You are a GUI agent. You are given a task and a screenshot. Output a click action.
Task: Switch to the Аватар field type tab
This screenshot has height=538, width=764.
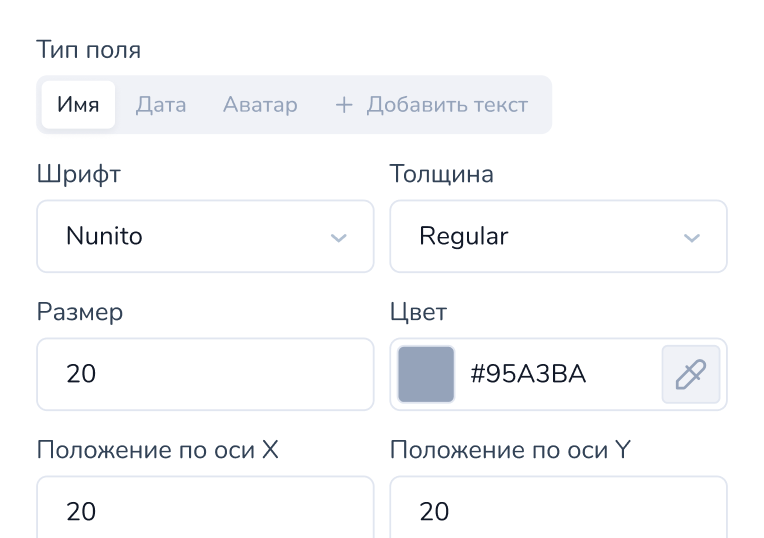tap(260, 105)
